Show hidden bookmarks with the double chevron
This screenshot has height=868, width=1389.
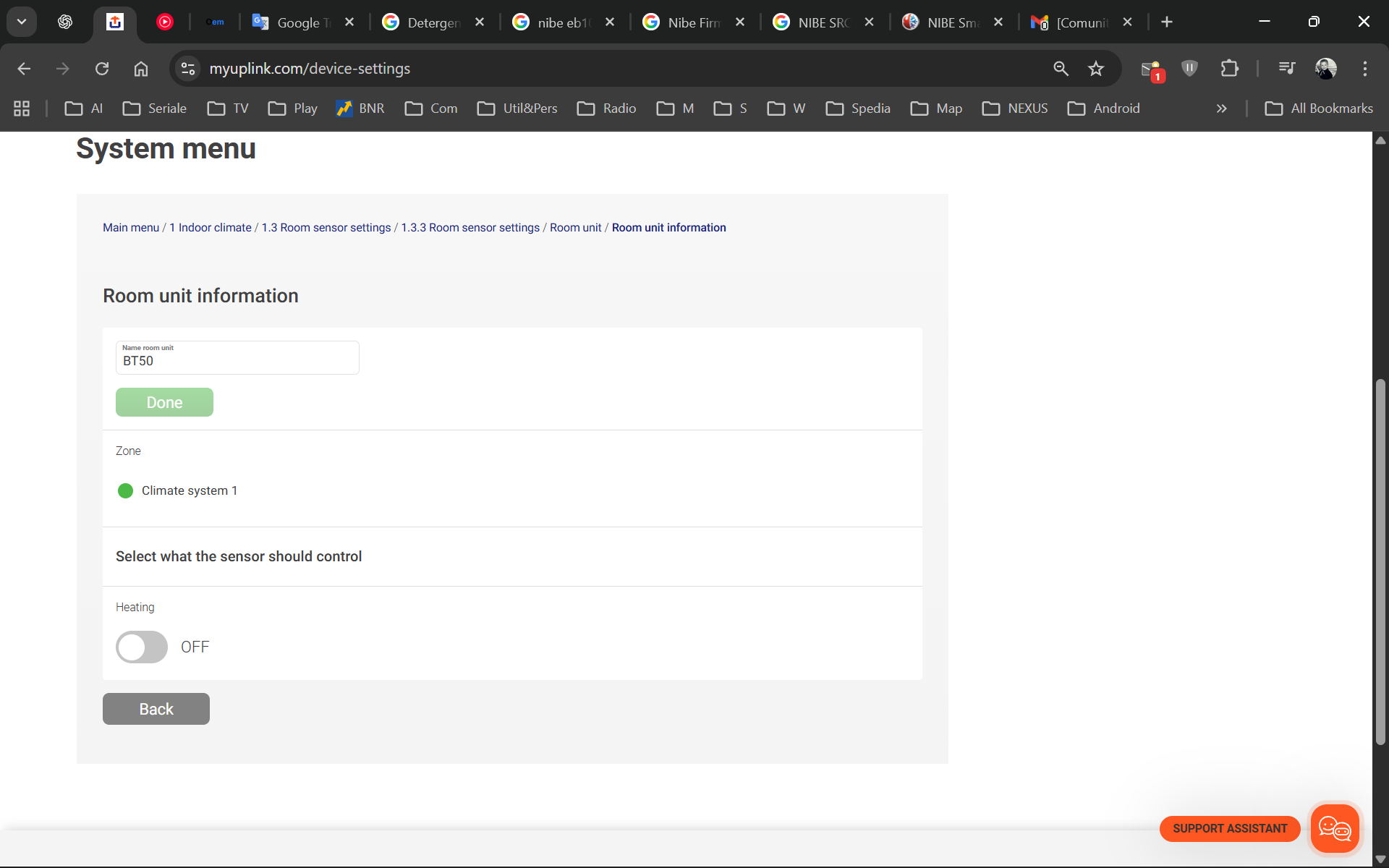(1221, 109)
